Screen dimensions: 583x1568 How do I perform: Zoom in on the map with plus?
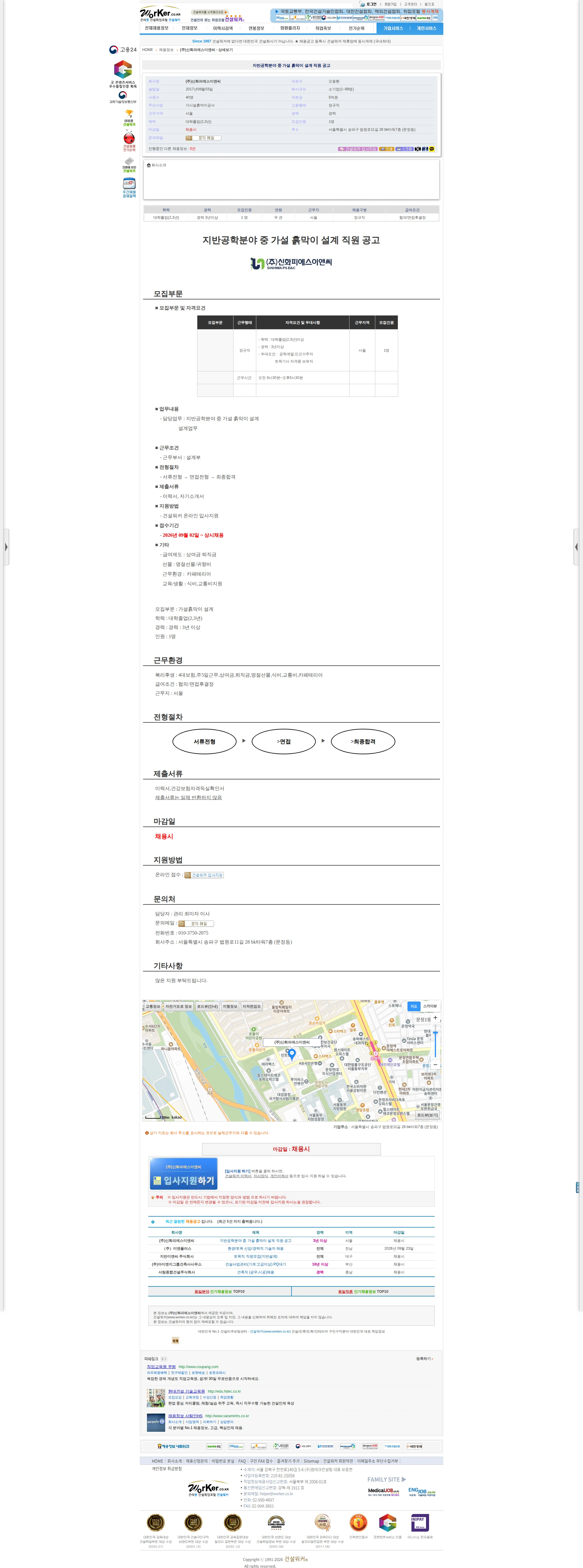click(435, 1017)
